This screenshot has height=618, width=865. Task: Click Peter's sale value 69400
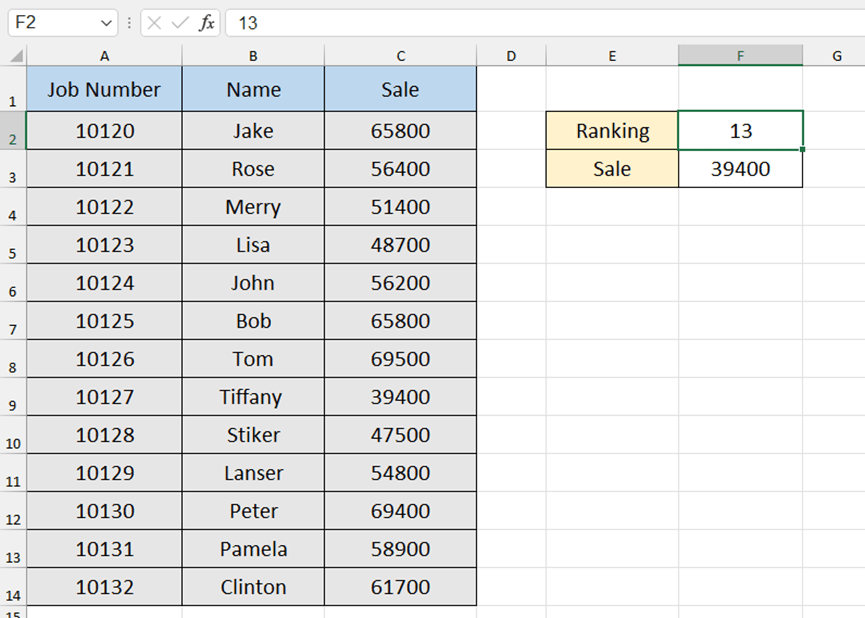tap(401, 511)
